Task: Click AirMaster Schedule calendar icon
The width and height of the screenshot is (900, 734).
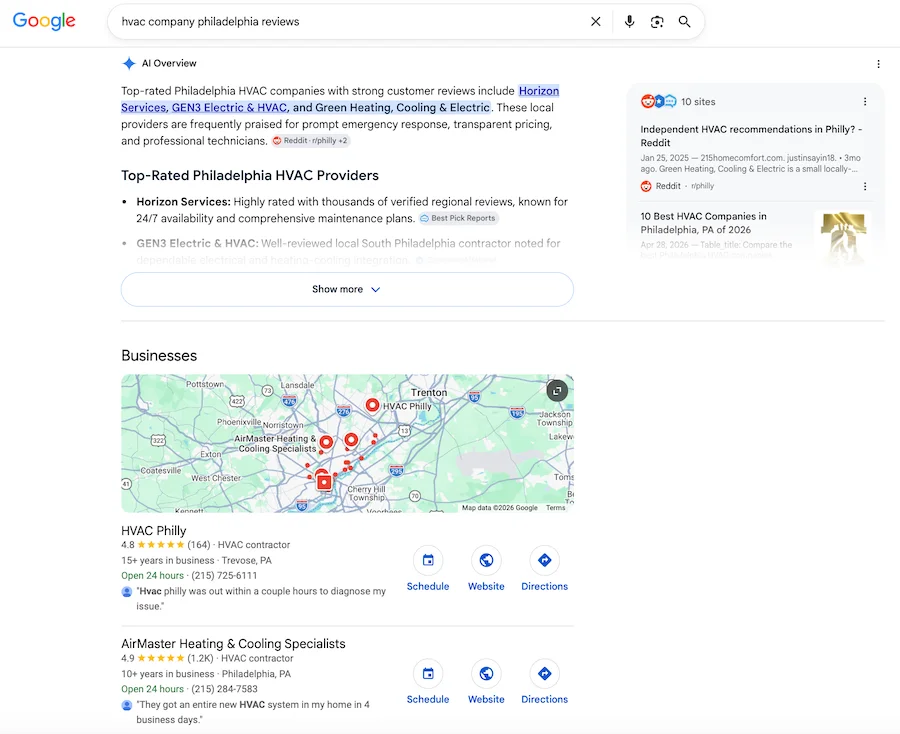Action: coord(428,673)
